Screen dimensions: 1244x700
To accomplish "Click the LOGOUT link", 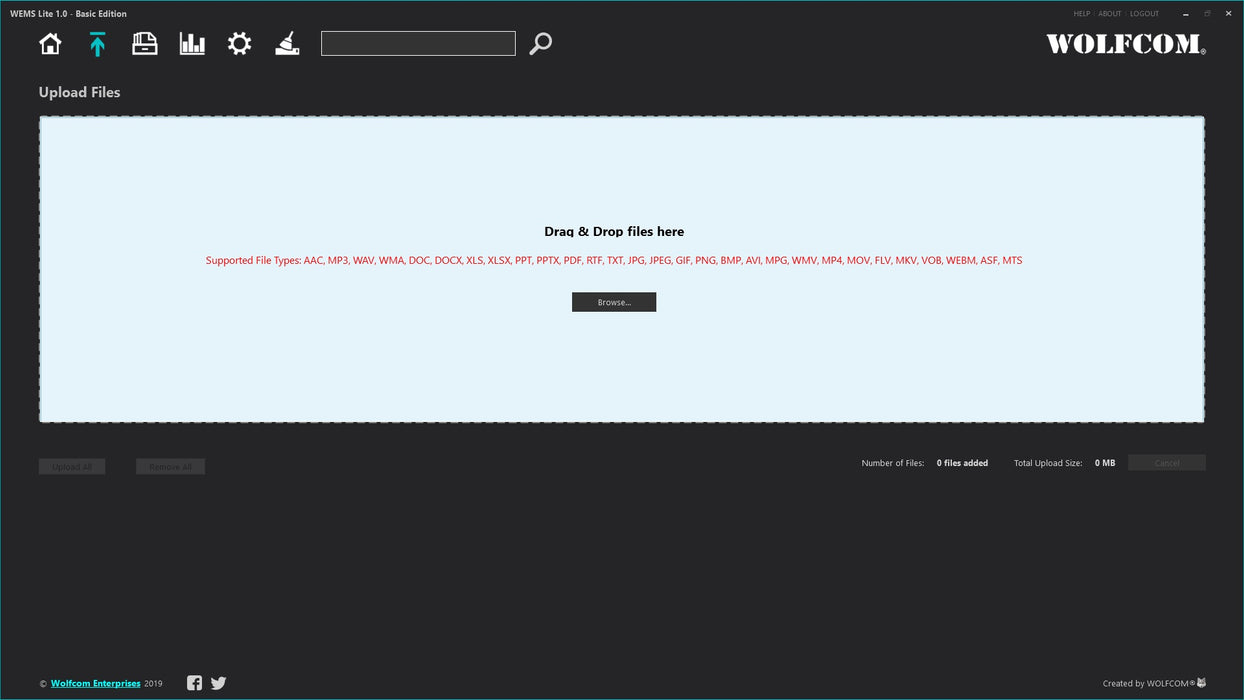I will click(x=1144, y=14).
